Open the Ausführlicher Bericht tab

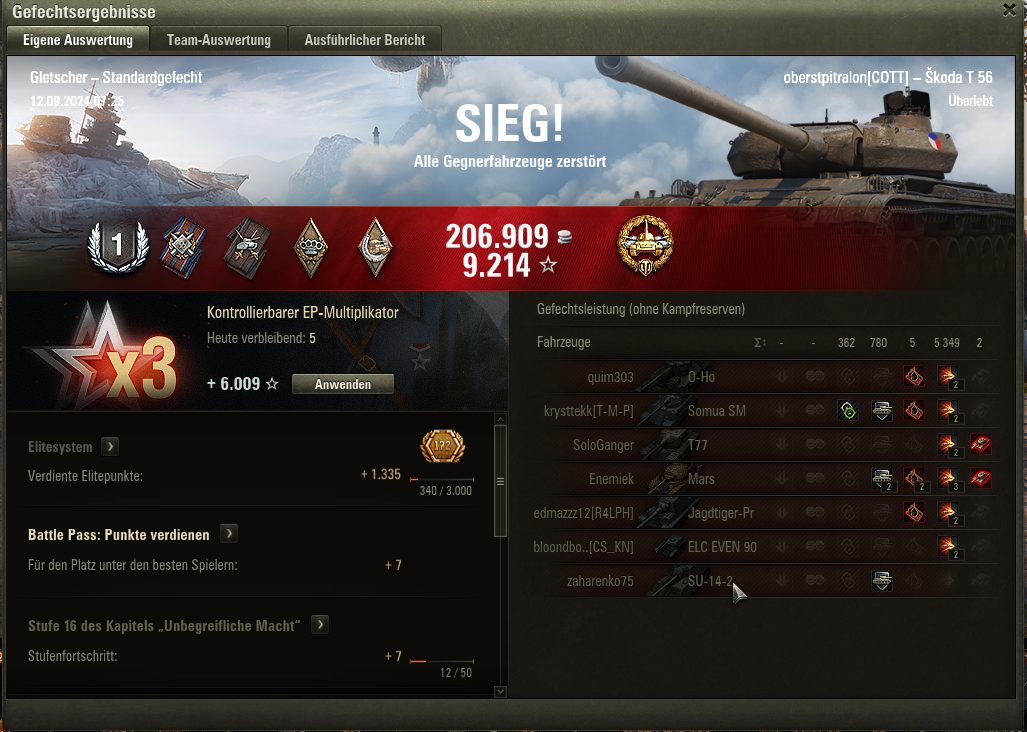[x=365, y=39]
